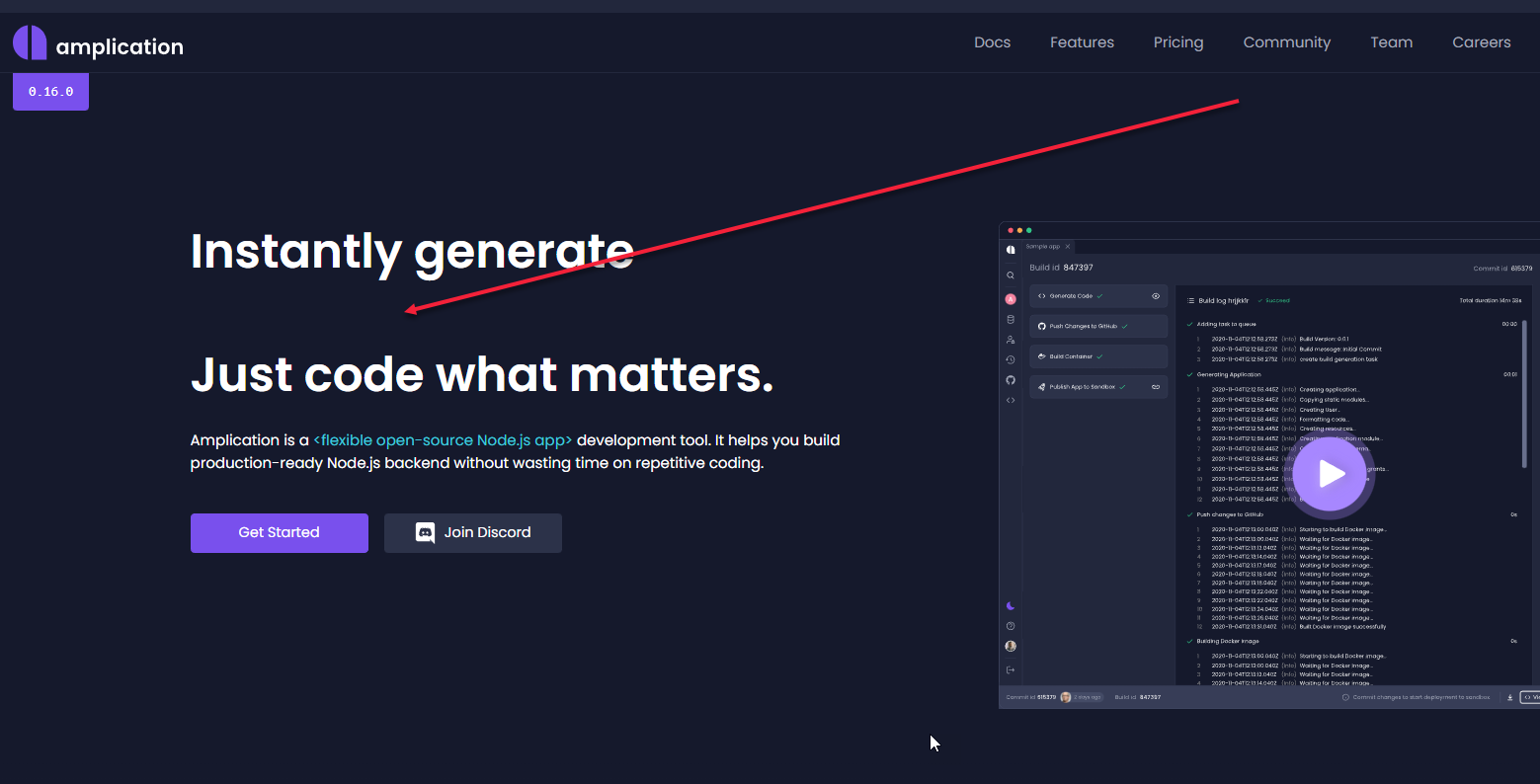
Task: Click the pink A avatar in preview sidebar
Action: click(x=1011, y=299)
